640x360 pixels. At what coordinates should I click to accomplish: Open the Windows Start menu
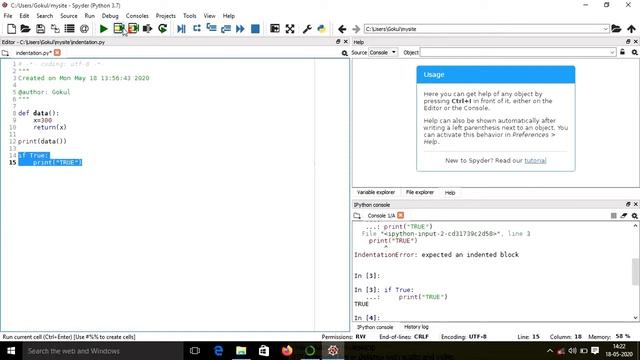point(11,351)
